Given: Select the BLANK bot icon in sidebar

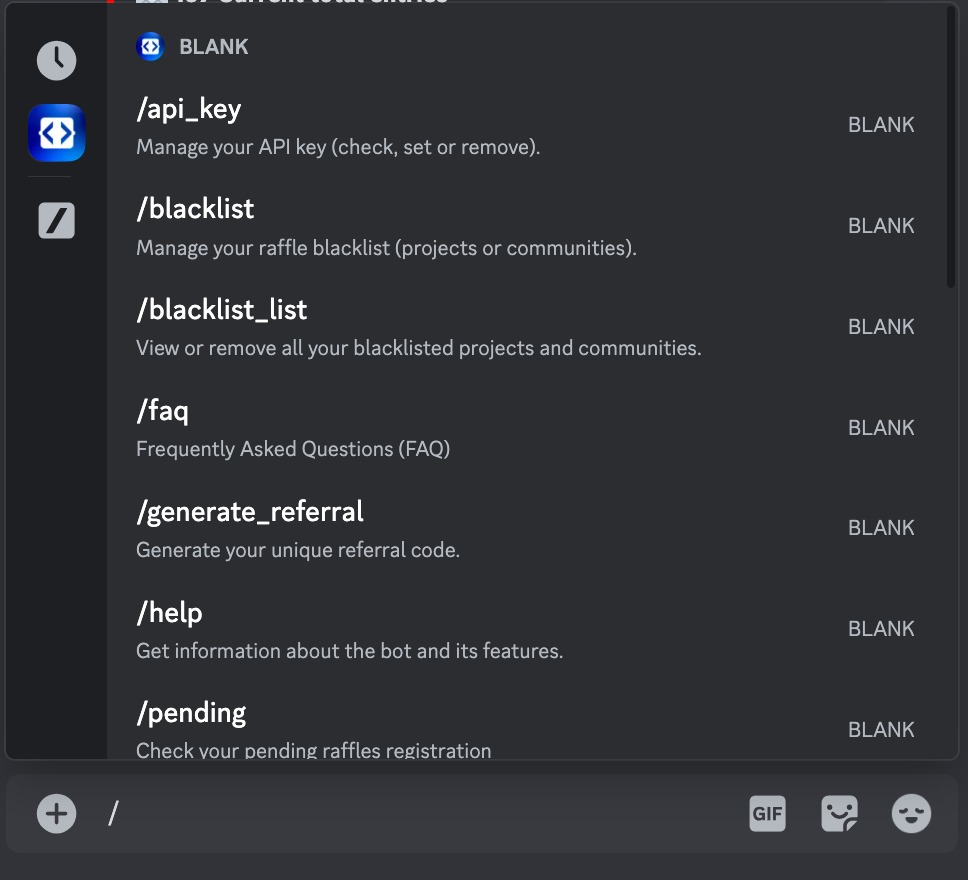Looking at the screenshot, I should tap(56, 133).
